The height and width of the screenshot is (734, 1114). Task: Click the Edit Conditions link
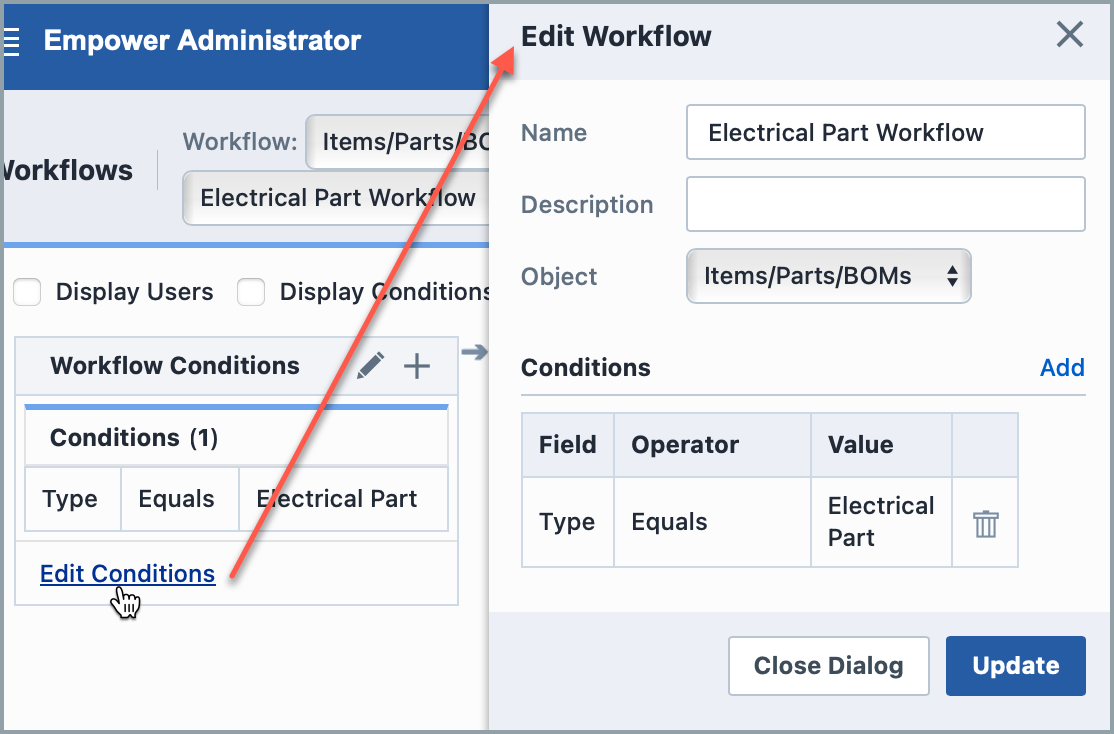[127, 573]
